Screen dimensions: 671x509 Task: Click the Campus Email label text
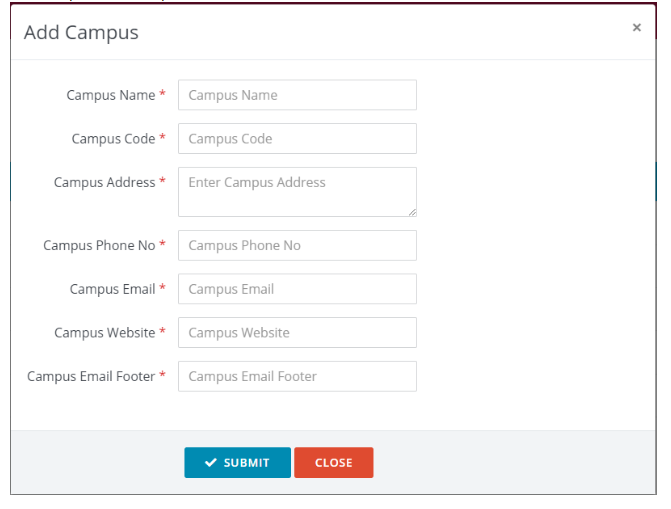(x=112, y=289)
